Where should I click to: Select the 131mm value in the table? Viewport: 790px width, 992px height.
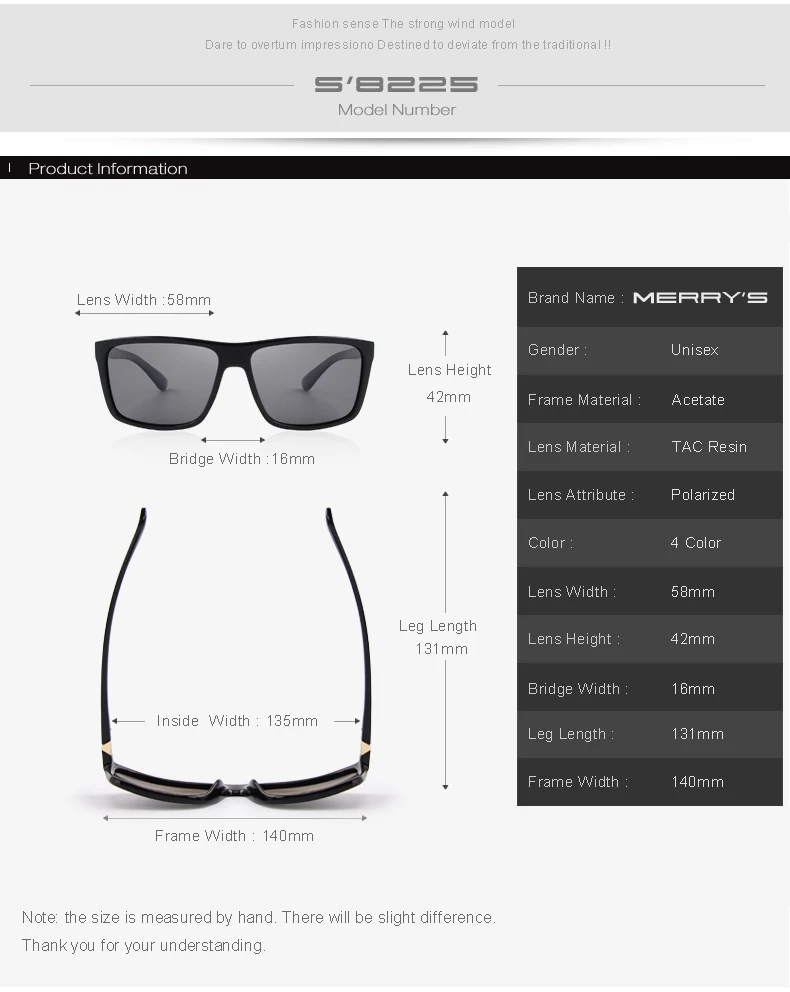point(698,734)
